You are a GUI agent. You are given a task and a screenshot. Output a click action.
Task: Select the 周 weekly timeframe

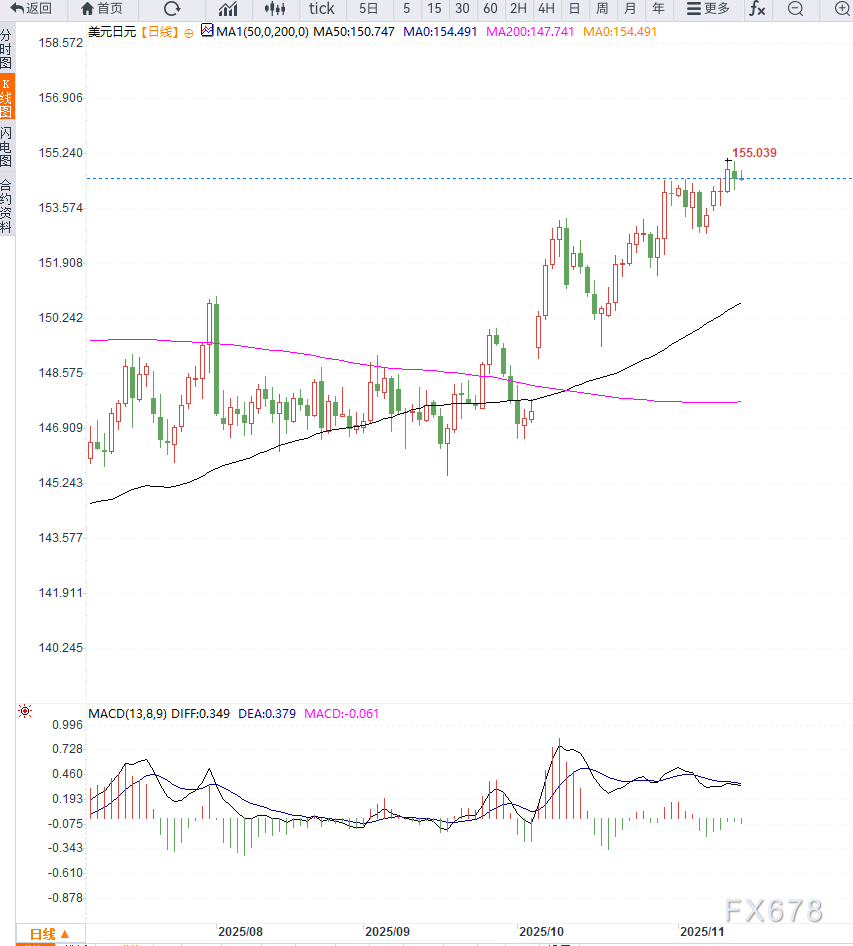tap(602, 8)
